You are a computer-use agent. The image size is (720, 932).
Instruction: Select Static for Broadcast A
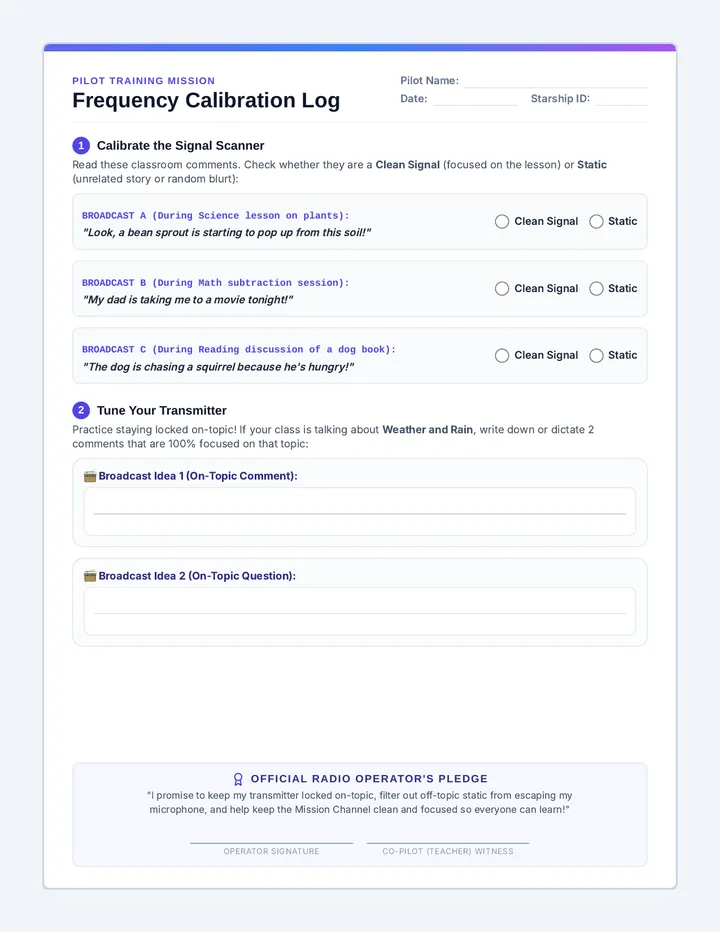click(596, 222)
